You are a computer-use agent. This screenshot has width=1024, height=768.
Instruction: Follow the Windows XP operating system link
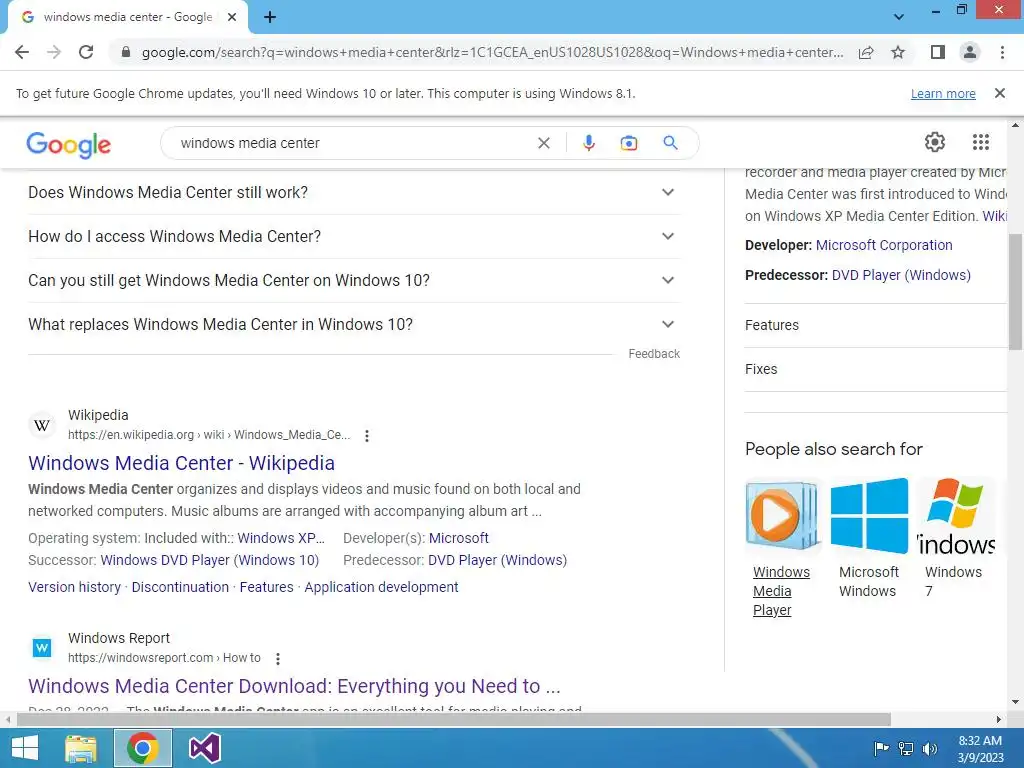[281, 538]
